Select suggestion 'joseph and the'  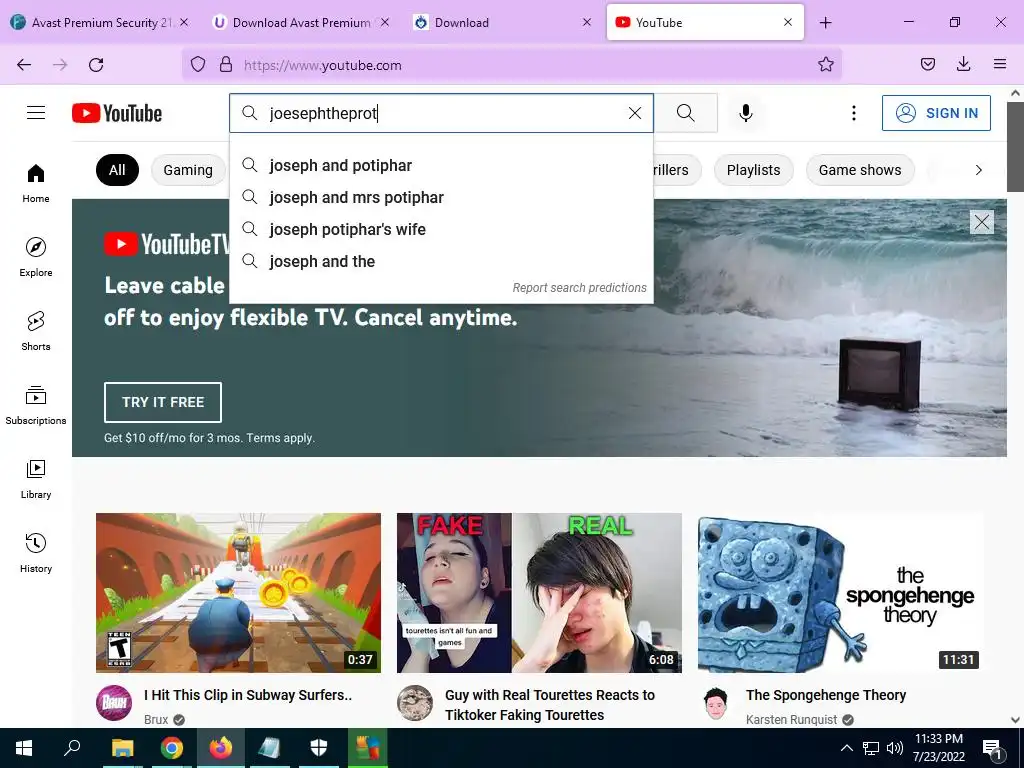(x=441, y=261)
